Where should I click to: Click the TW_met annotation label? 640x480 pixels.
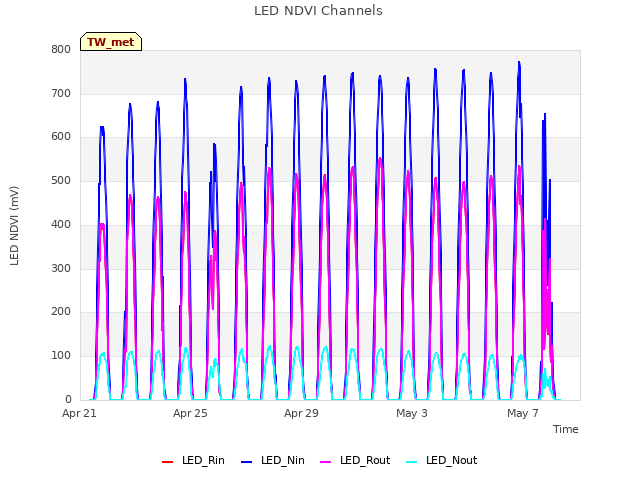point(111,42)
